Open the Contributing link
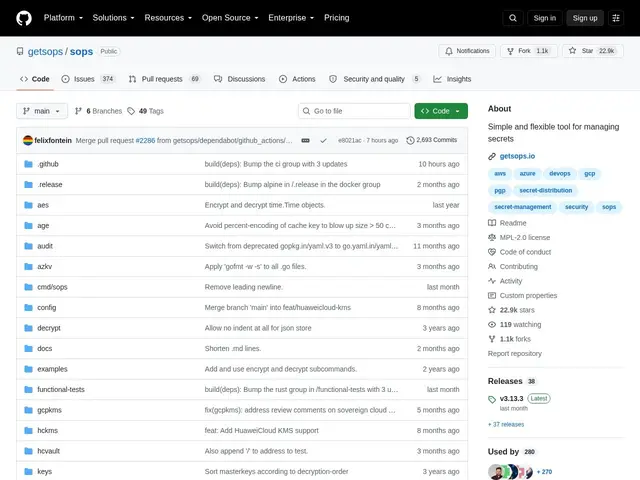This screenshot has width=640, height=480. [513, 267]
